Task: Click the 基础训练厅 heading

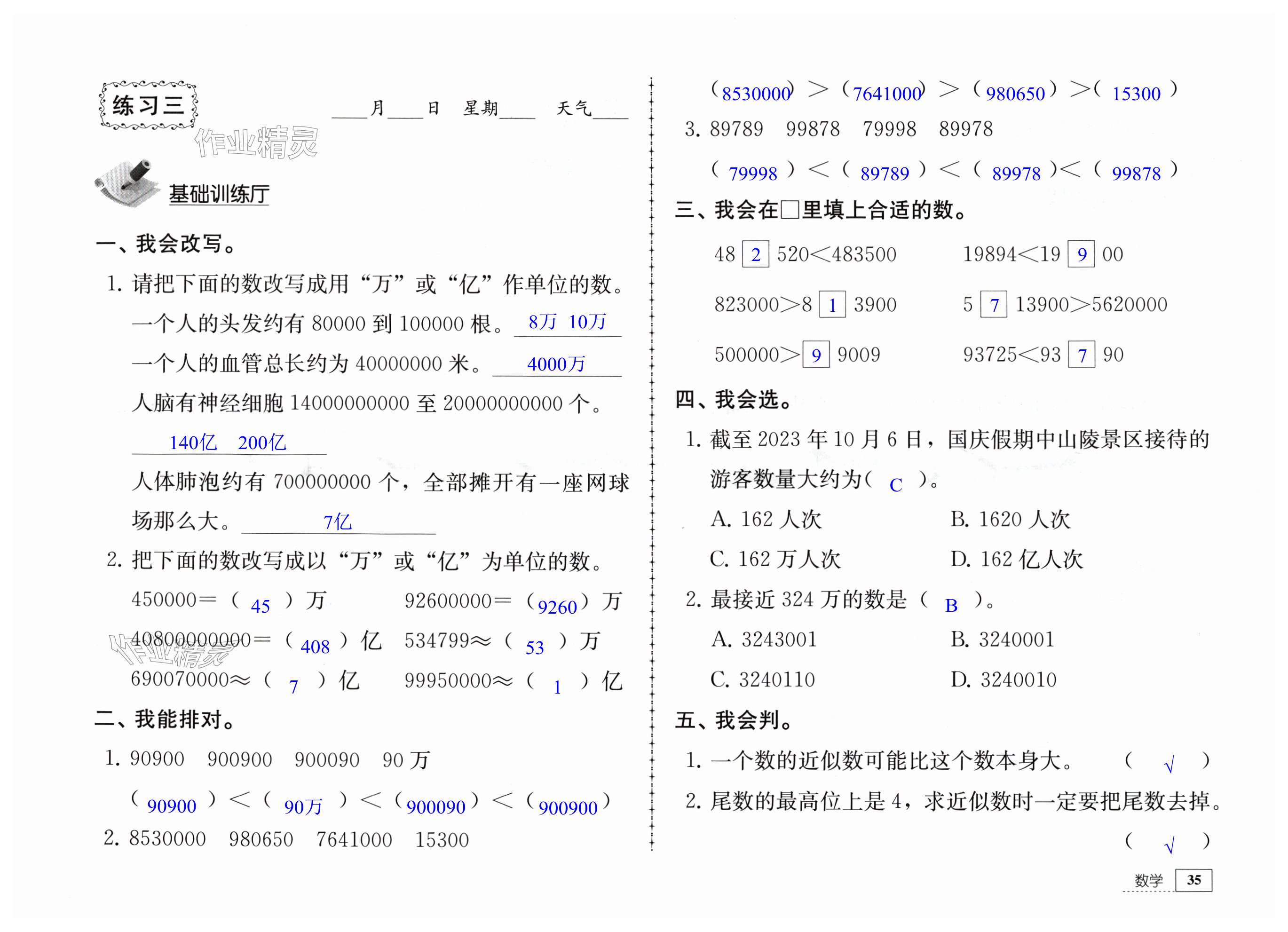Action: click(x=219, y=194)
